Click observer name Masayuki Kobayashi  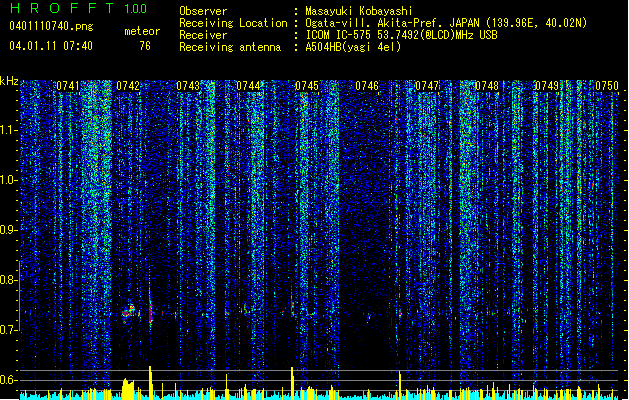point(359,11)
